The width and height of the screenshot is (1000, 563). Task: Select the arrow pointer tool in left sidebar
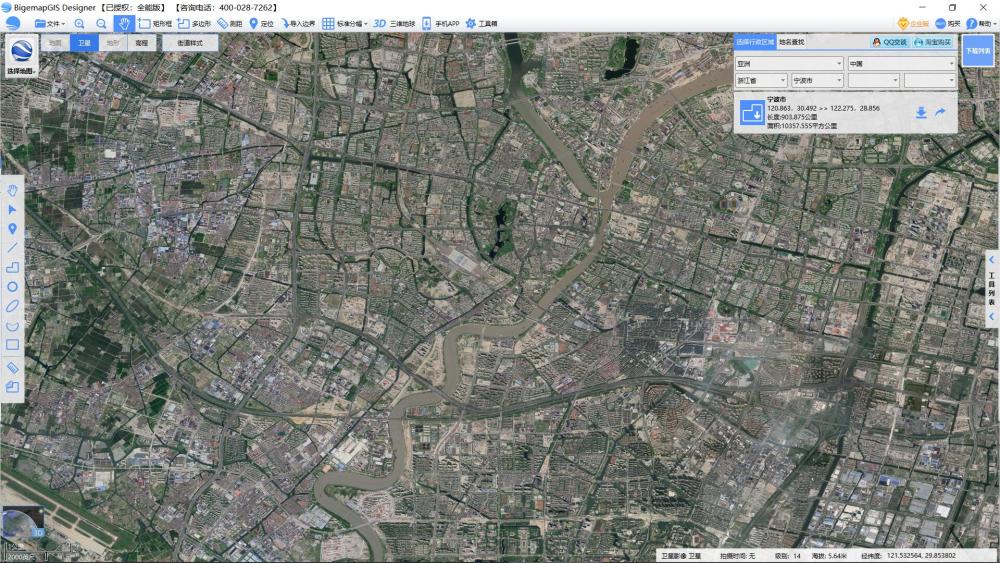click(12, 210)
